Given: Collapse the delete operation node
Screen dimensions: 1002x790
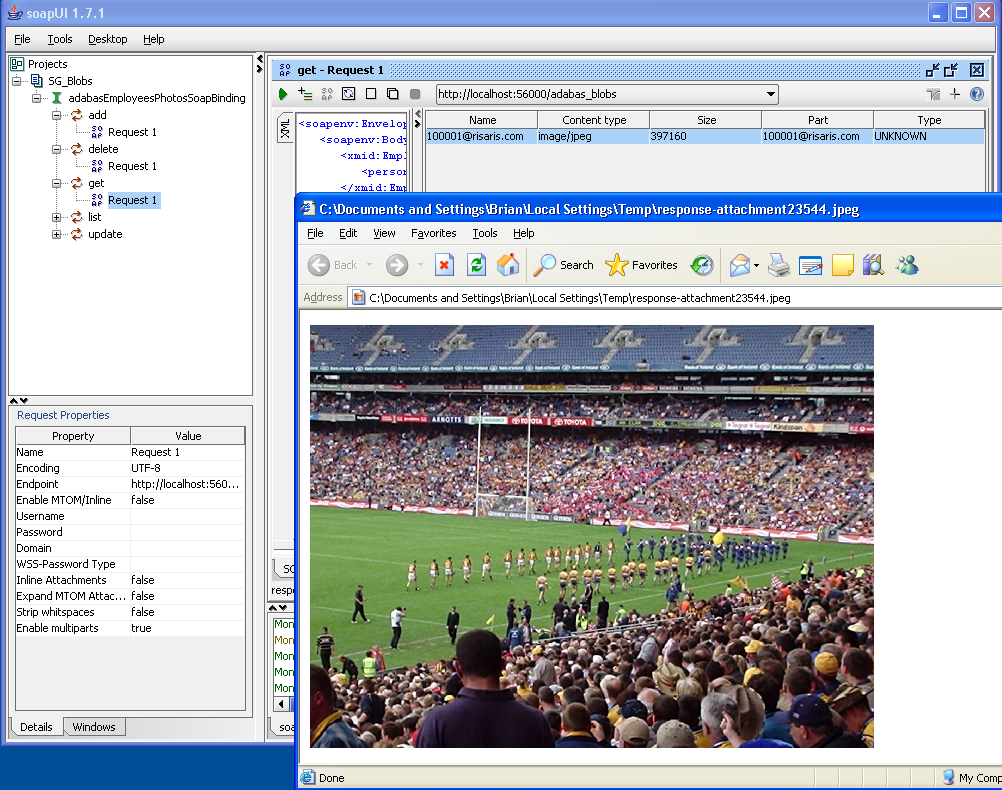Looking at the screenshot, I should [x=56, y=149].
